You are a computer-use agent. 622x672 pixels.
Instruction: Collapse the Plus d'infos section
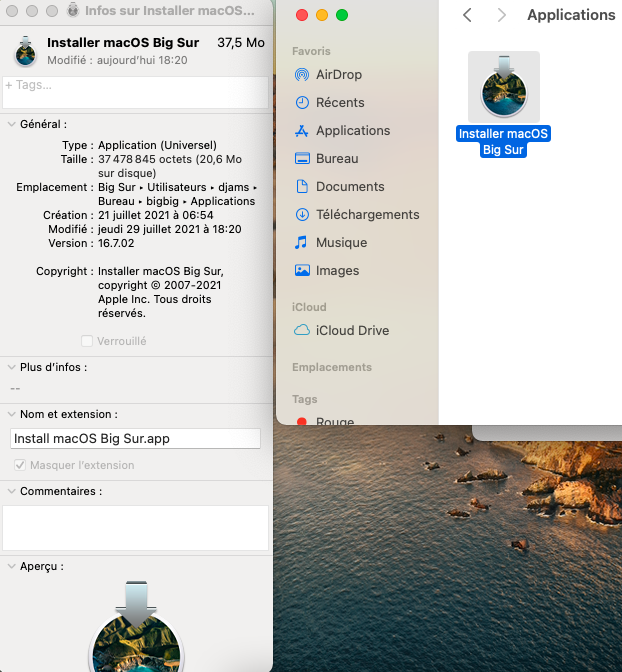click(12, 367)
